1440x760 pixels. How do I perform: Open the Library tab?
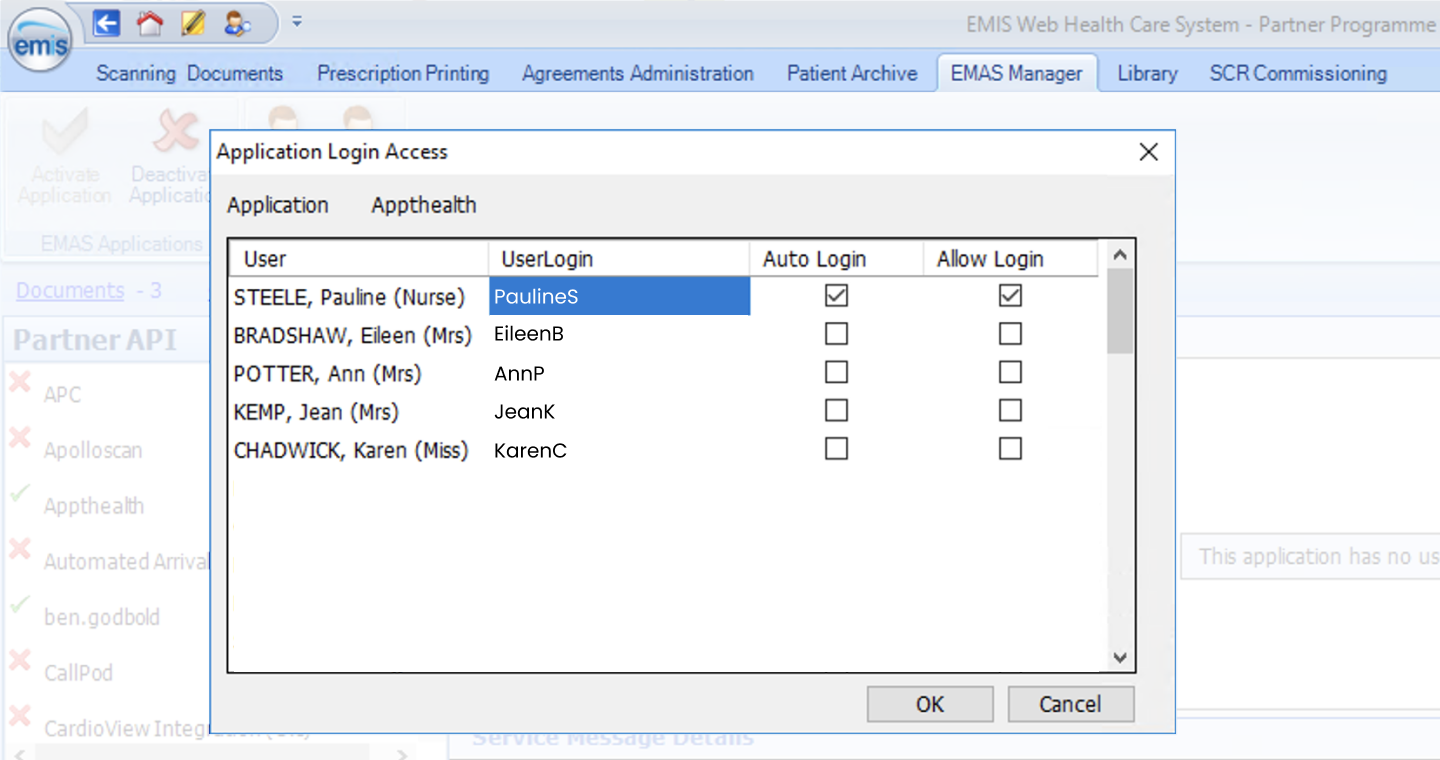click(1147, 73)
